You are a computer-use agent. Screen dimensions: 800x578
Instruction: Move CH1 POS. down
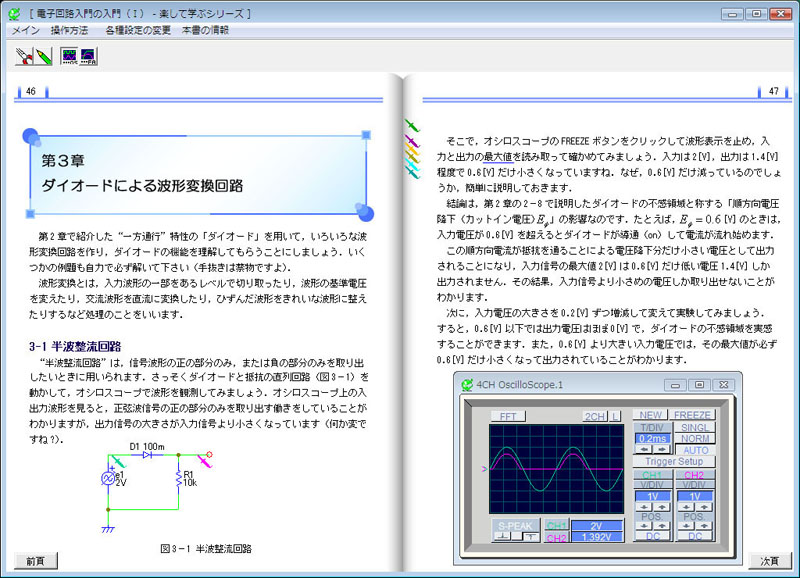[x=644, y=525]
